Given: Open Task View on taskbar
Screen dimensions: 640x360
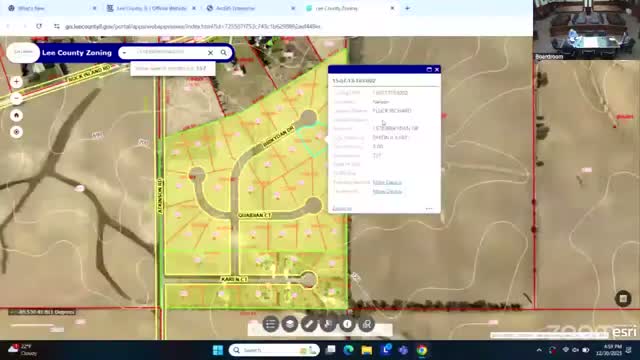Looking at the screenshot, I should pos(331,350).
